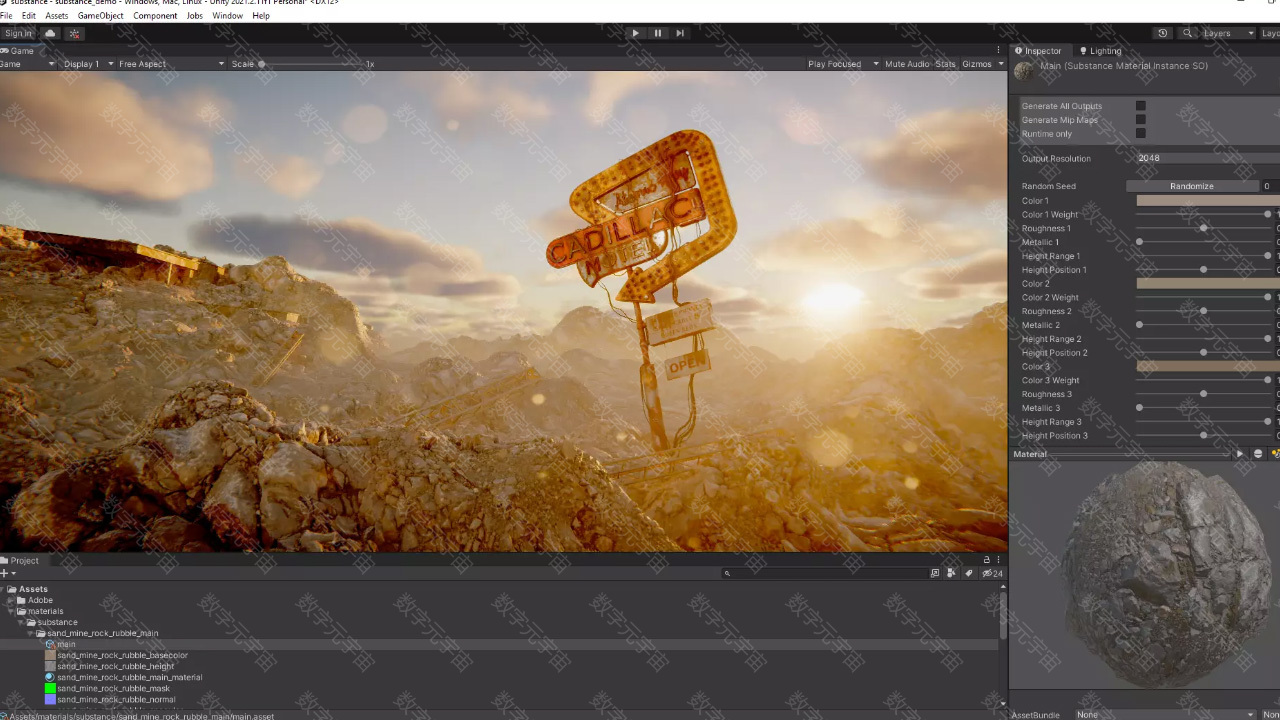The image size is (1280, 720).
Task: Open version control collab icon next to cloud
Action: [x=74, y=33]
